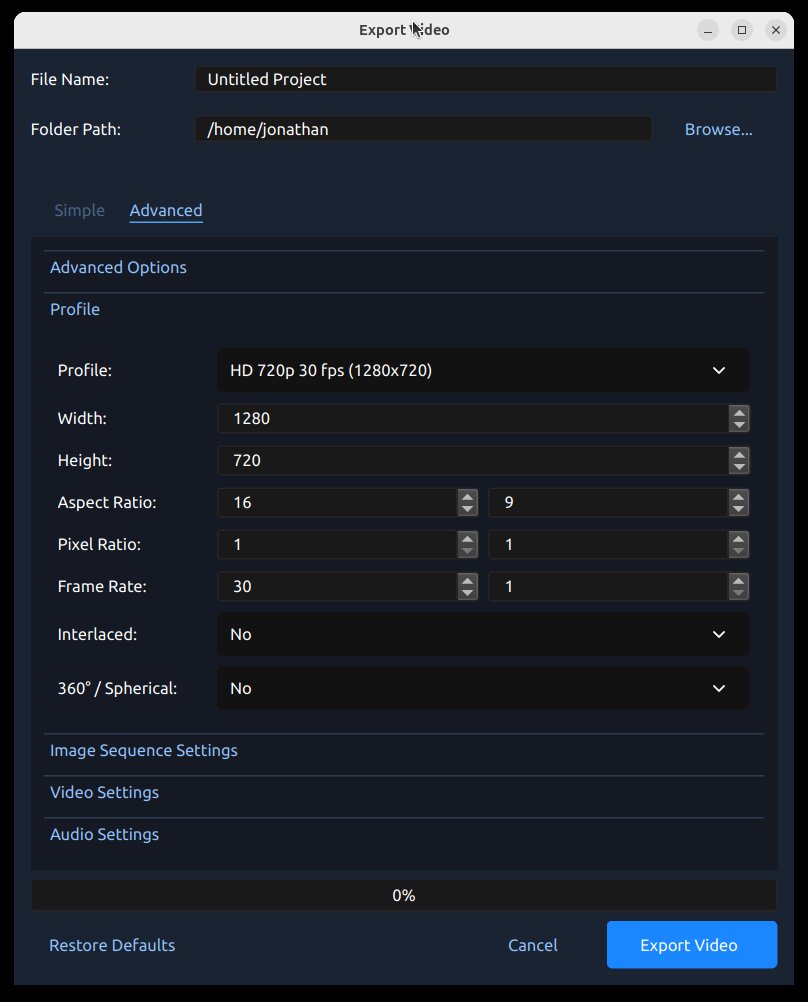This screenshot has width=808, height=1002.
Task: Collapse the Profile section
Action: click(x=75, y=309)
